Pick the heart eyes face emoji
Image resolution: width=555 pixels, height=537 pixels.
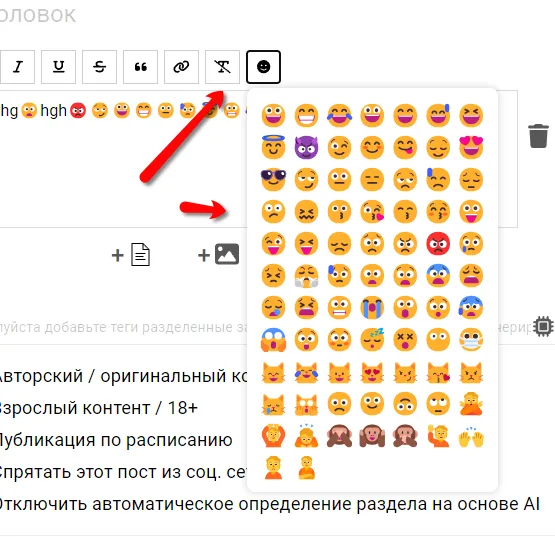[x=471, y=148]
